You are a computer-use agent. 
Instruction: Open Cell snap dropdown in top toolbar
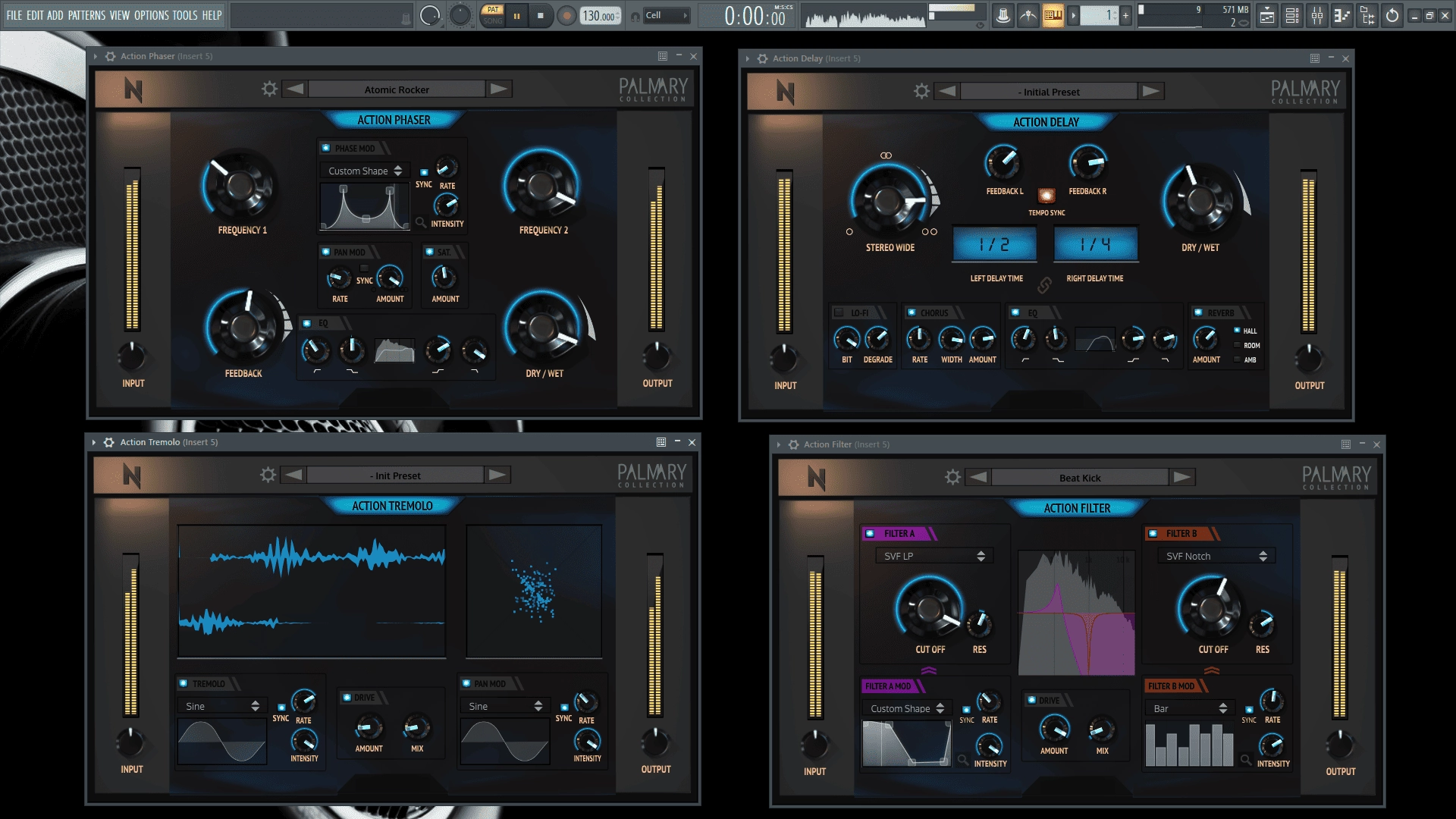pos(667,15)
